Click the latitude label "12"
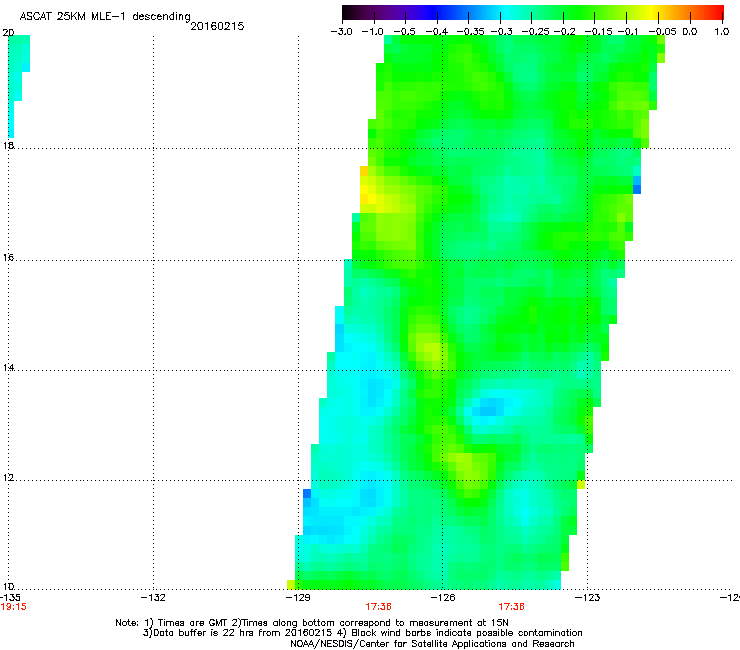 [x=8, y=478]
